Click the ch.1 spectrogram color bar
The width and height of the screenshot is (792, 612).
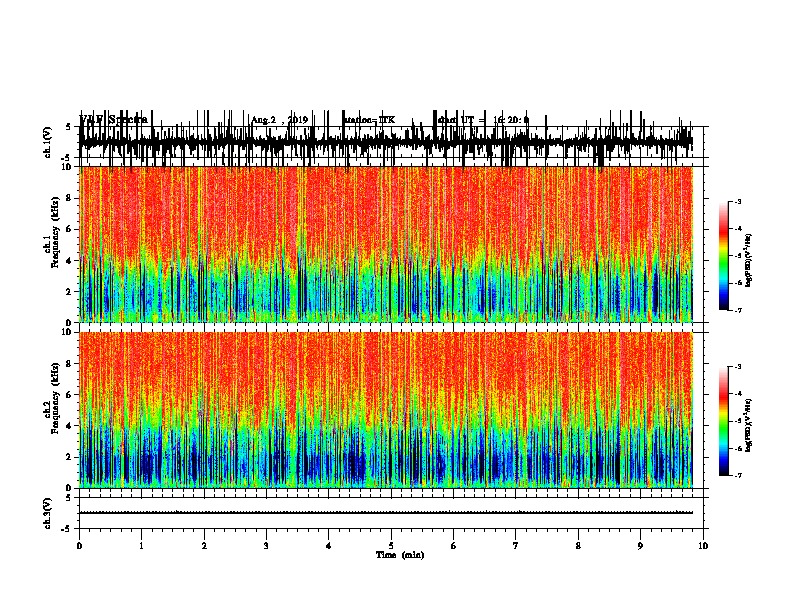(x=723, y=255)
